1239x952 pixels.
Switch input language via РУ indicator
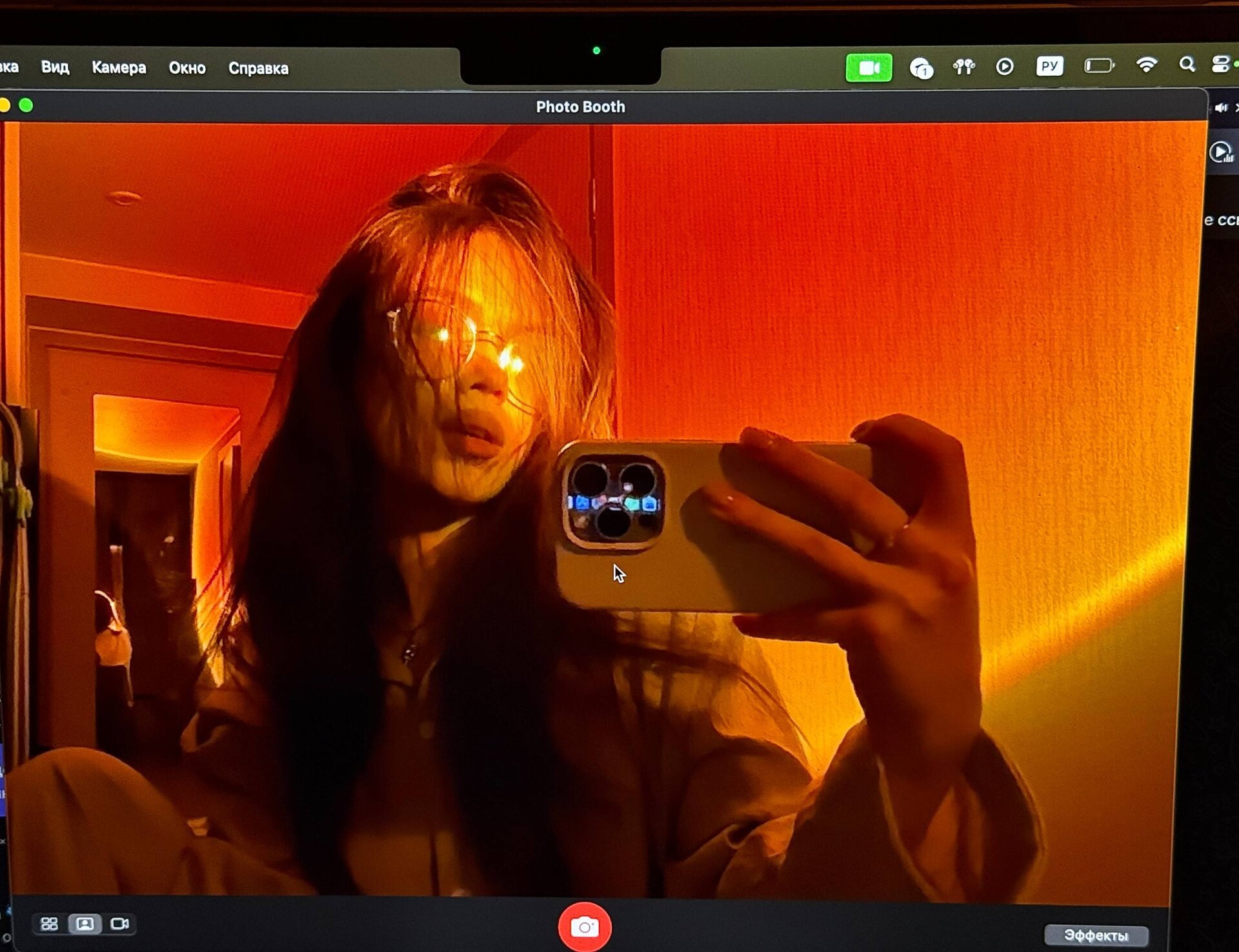[1049, 66]
